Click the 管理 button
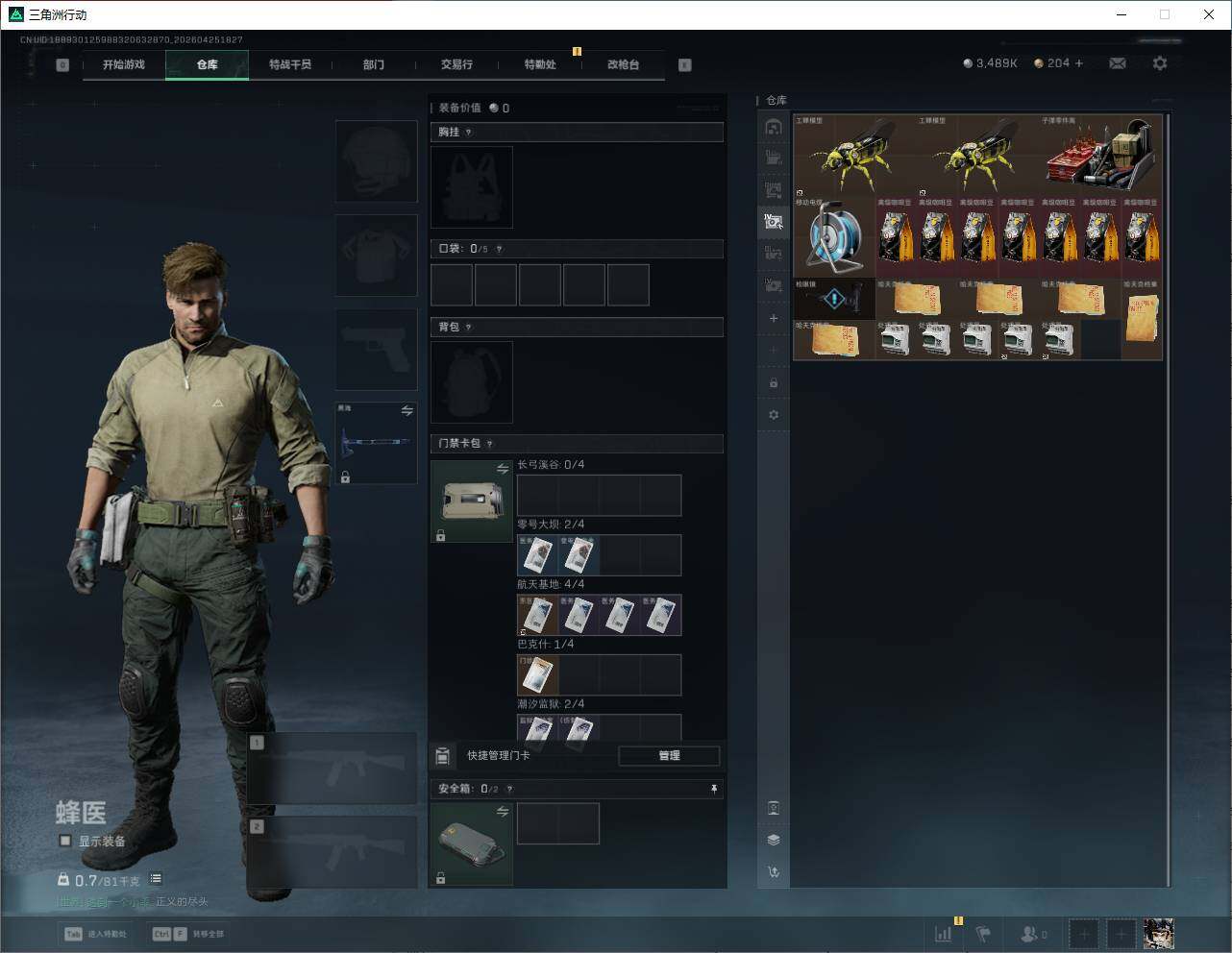 coord(669,756)
